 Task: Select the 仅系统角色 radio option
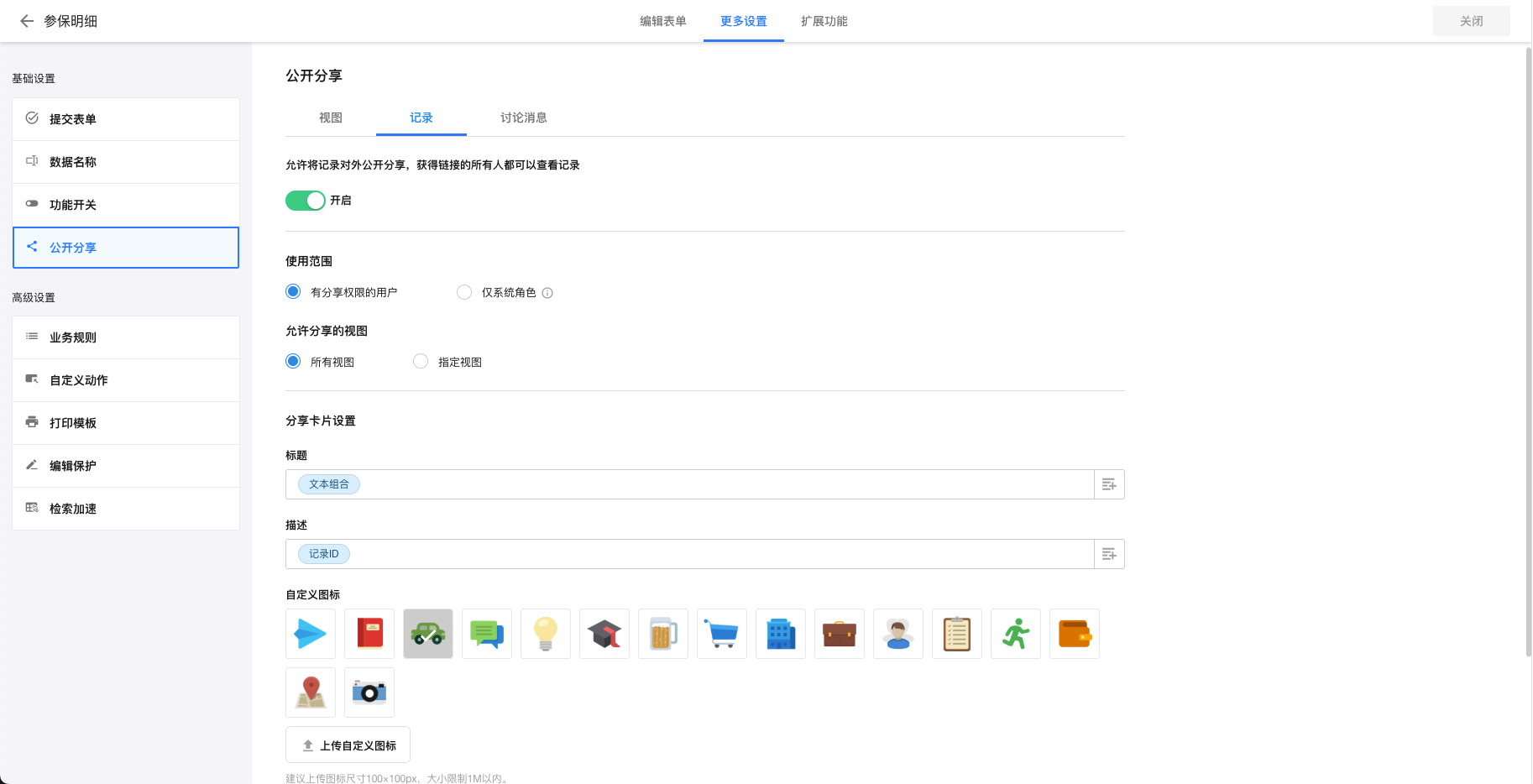(464, 292)
